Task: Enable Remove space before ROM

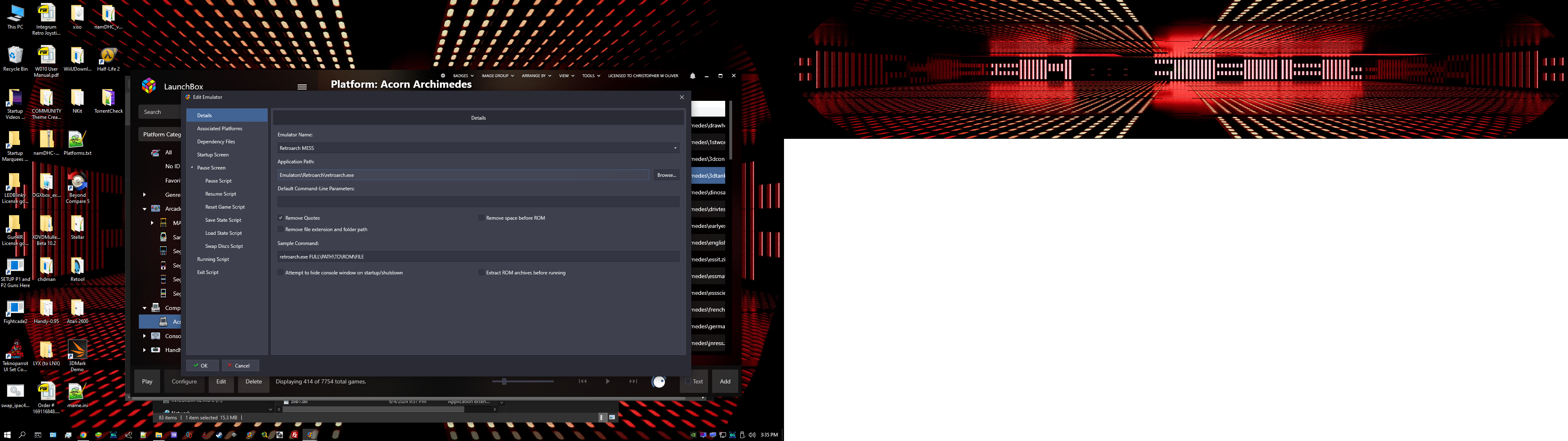Action: click(481, 218)
